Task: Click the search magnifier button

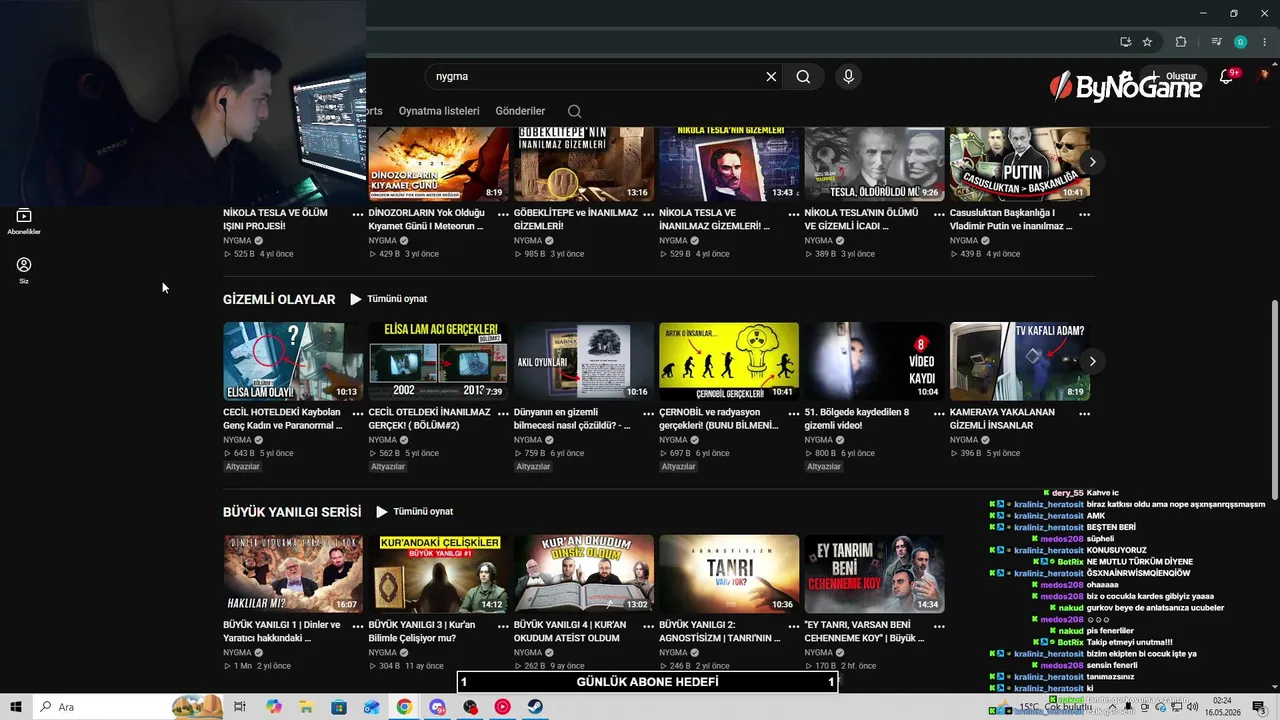Action: (803, 76)
